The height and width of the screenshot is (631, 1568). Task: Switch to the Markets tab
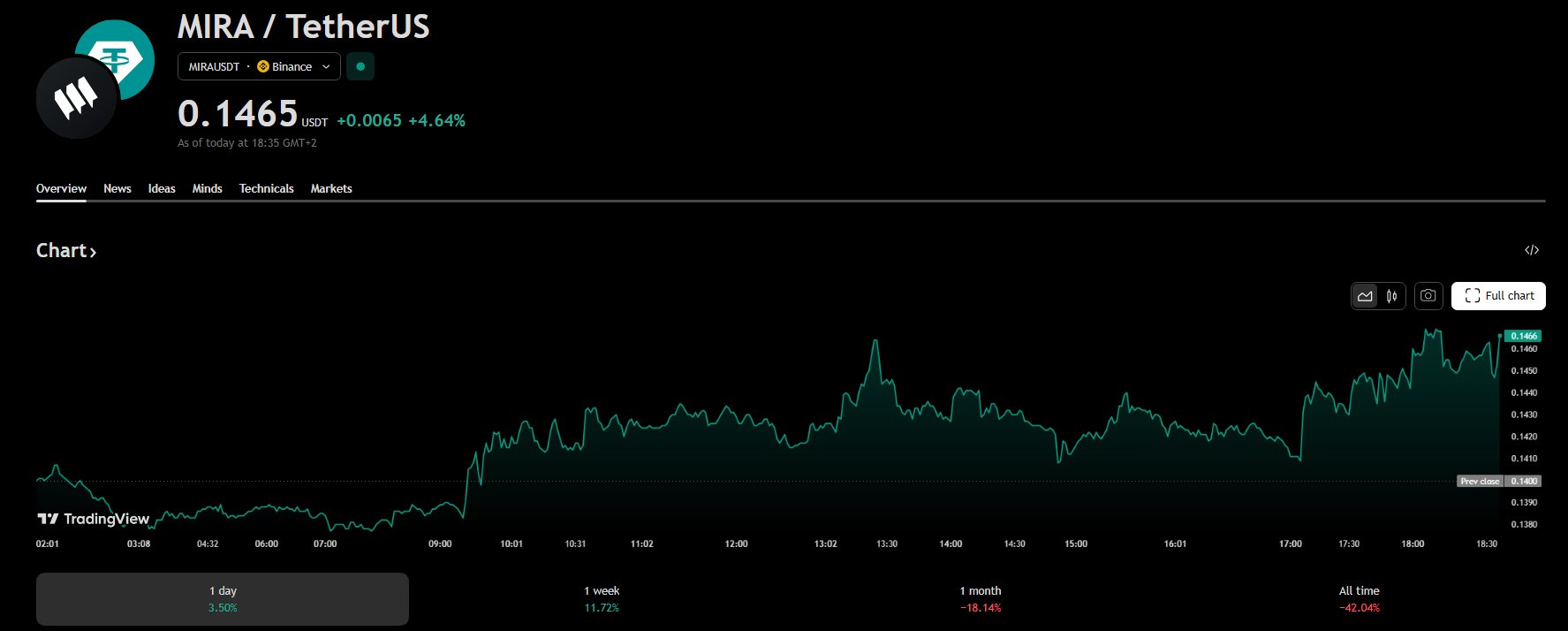pyautogui.click(x=331, y=188)
